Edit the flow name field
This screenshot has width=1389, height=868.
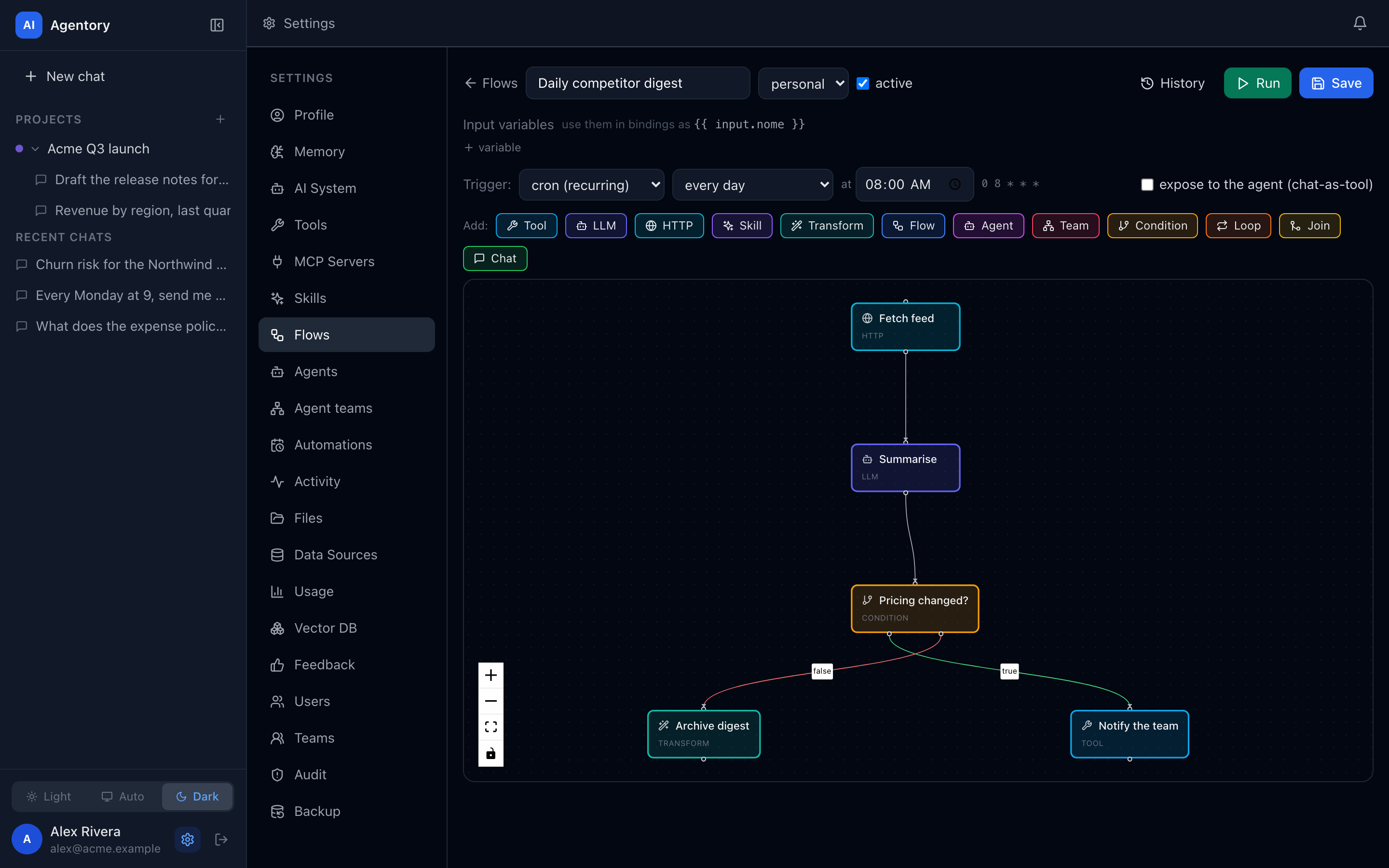pyautogui.click(x=638, y=83)
